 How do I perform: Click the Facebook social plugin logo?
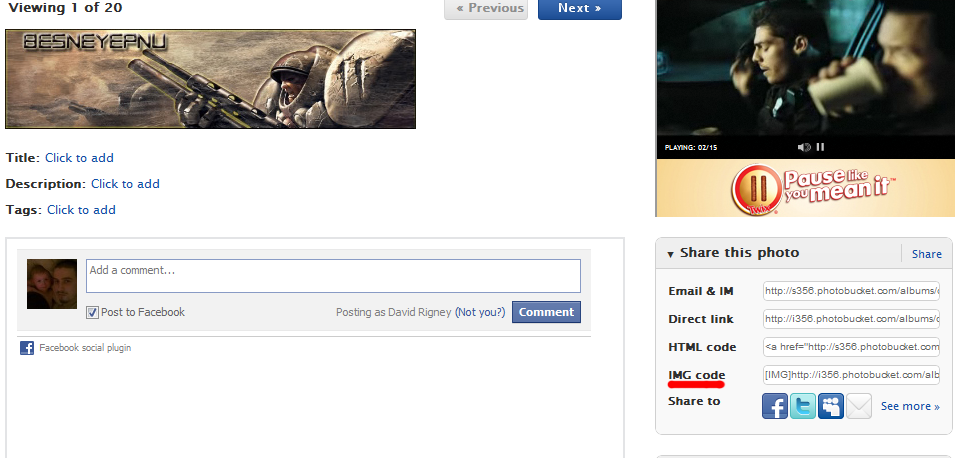[x=27, y=348]
